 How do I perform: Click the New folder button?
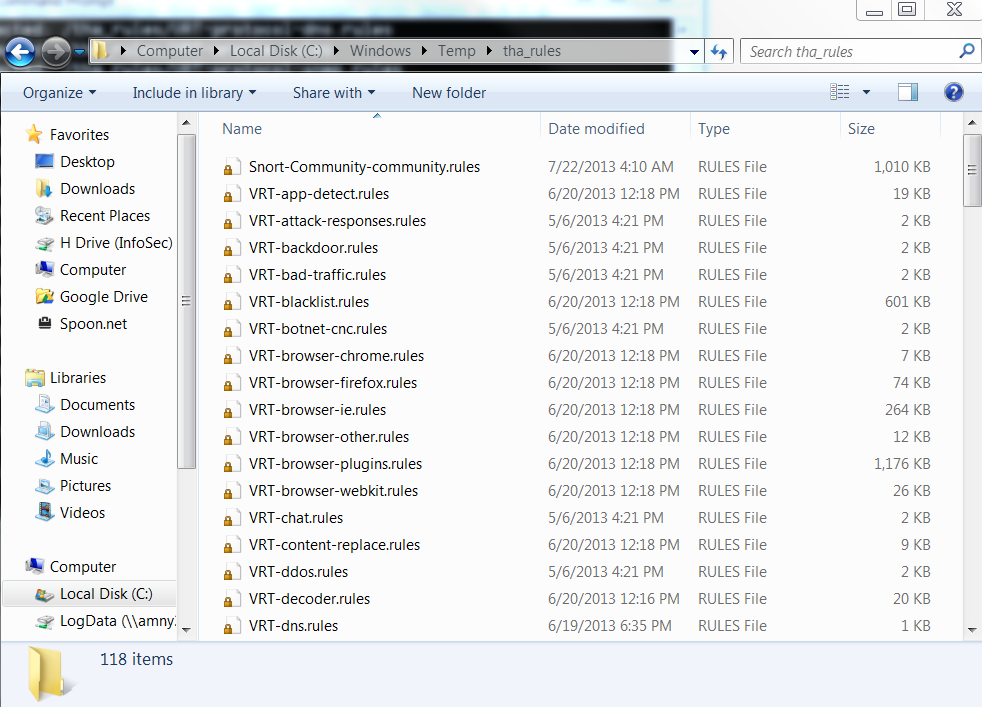coord(449,93)
